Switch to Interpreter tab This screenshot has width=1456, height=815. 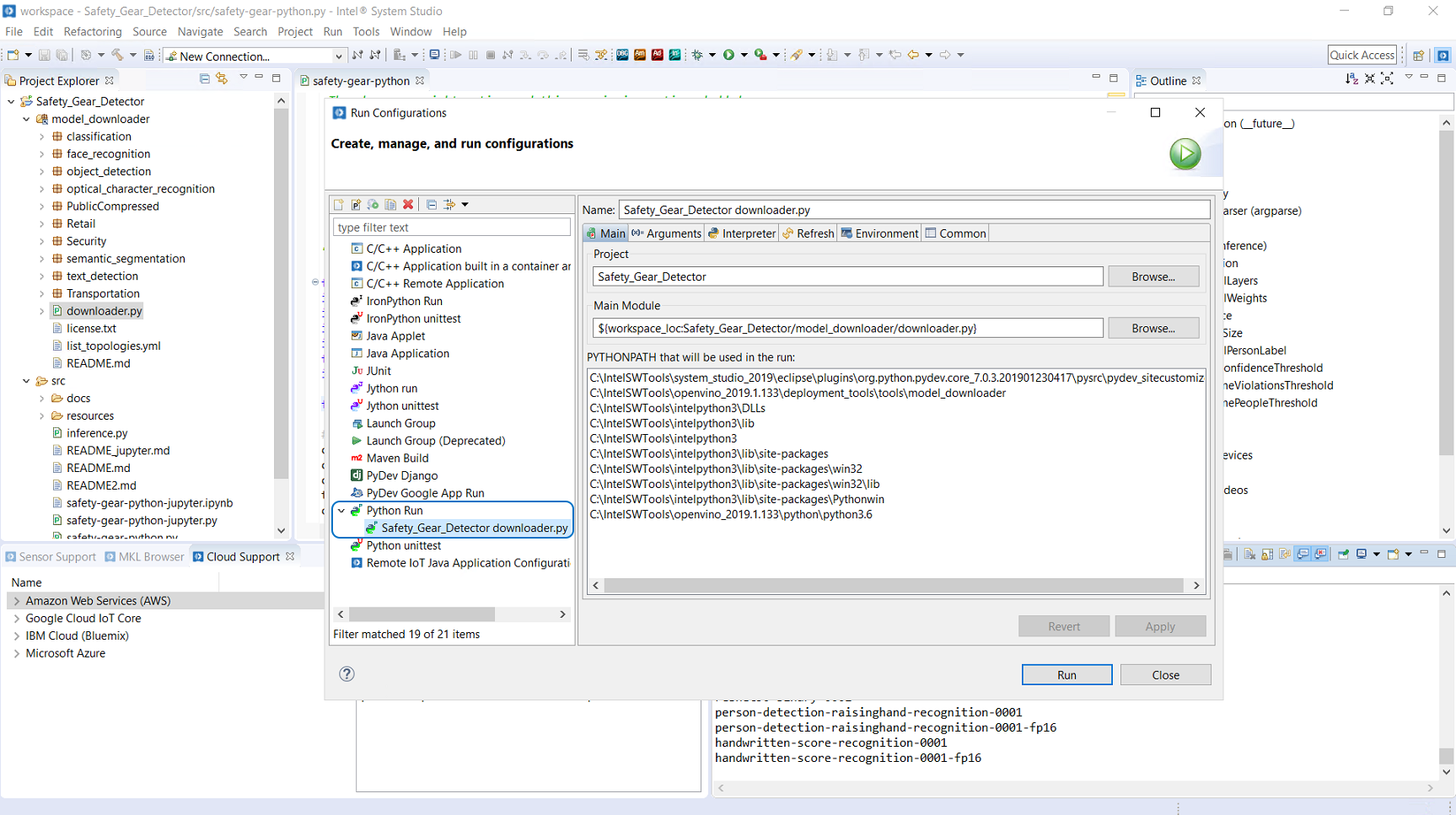[x=742, y=233]
